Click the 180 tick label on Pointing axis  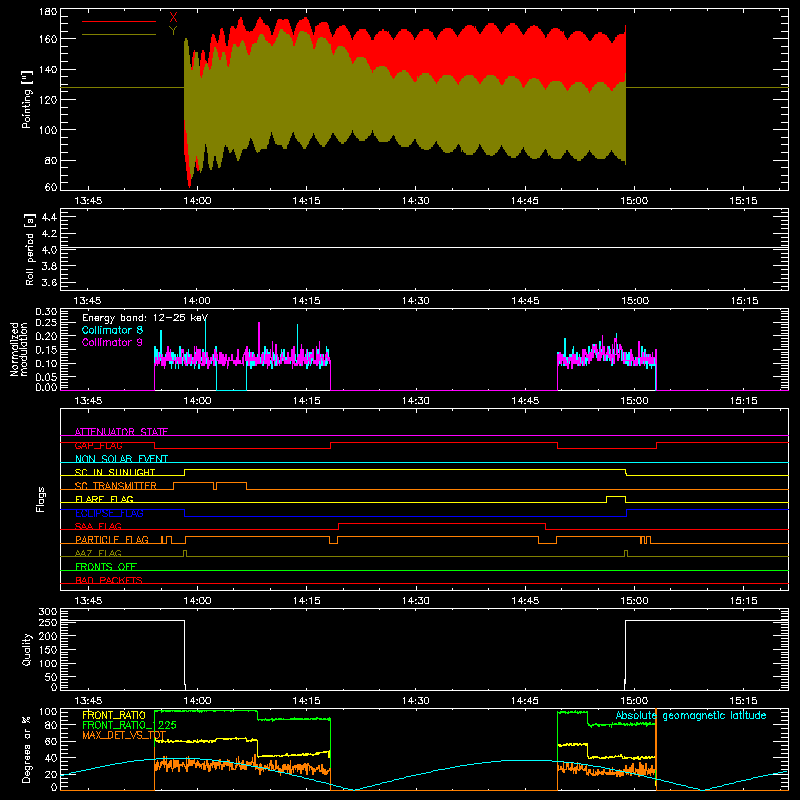coord(48,12)
